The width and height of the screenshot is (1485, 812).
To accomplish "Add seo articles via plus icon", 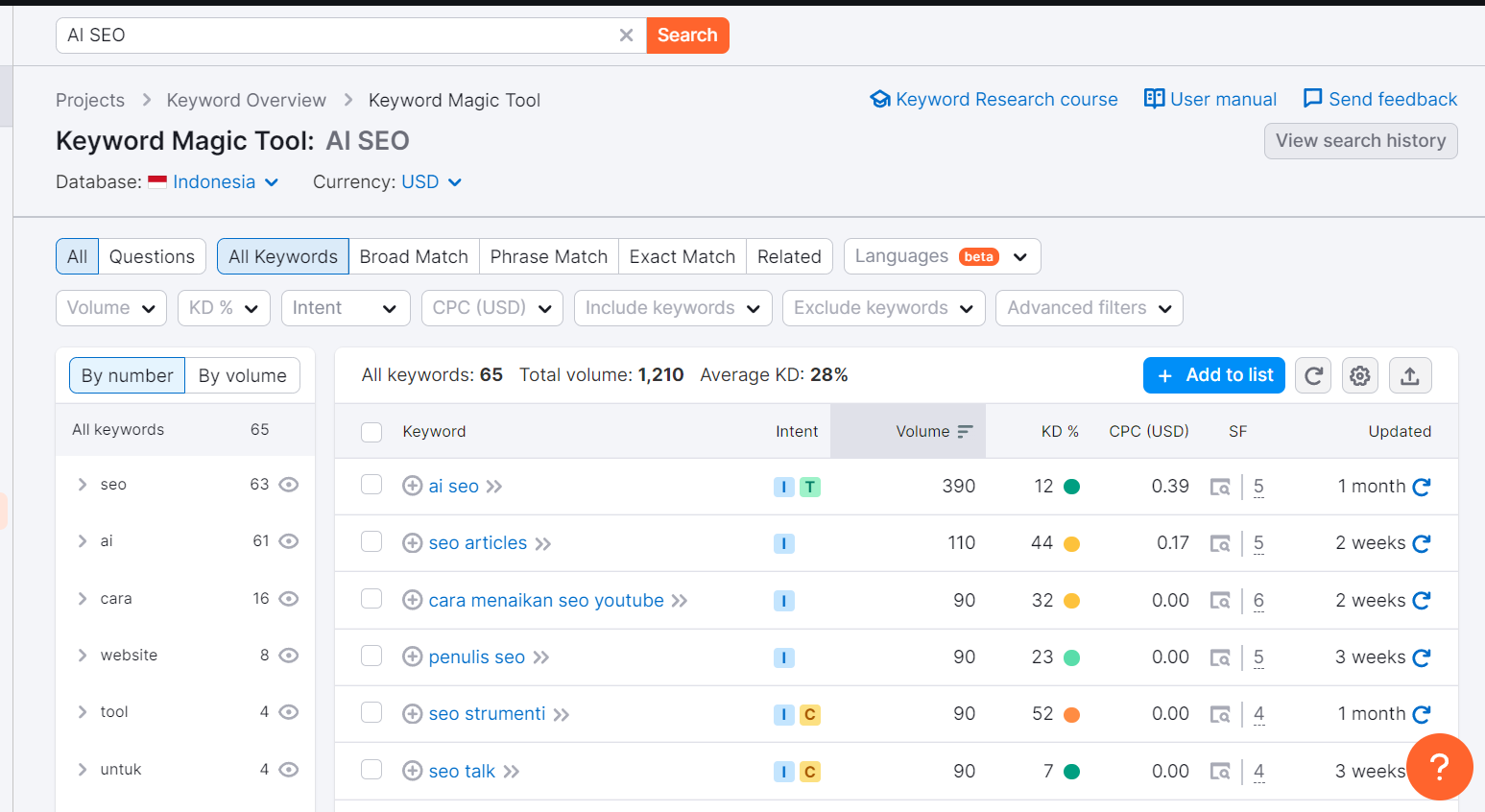I will [413, 543].
